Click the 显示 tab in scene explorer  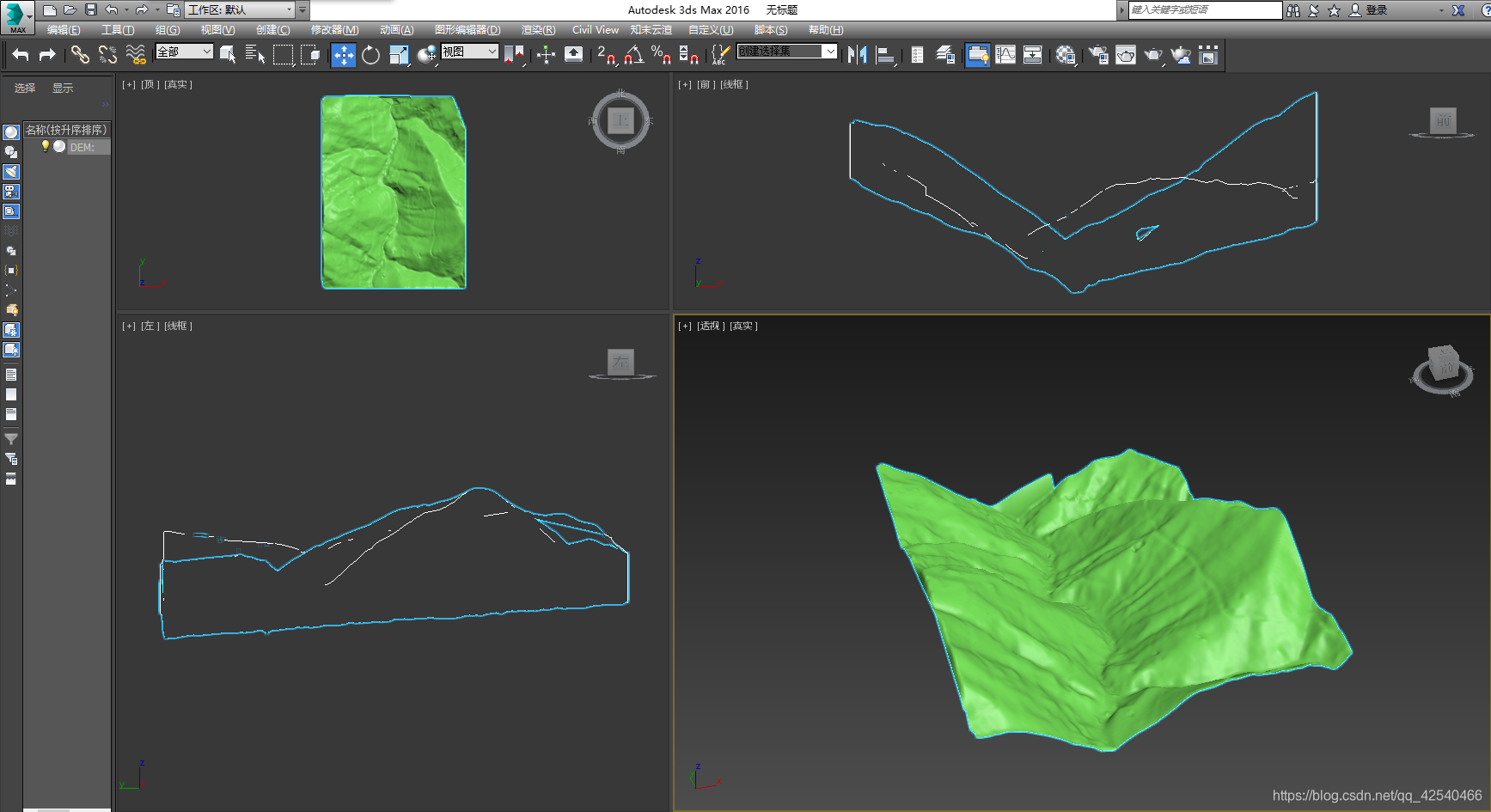click(x=63, y=89)
